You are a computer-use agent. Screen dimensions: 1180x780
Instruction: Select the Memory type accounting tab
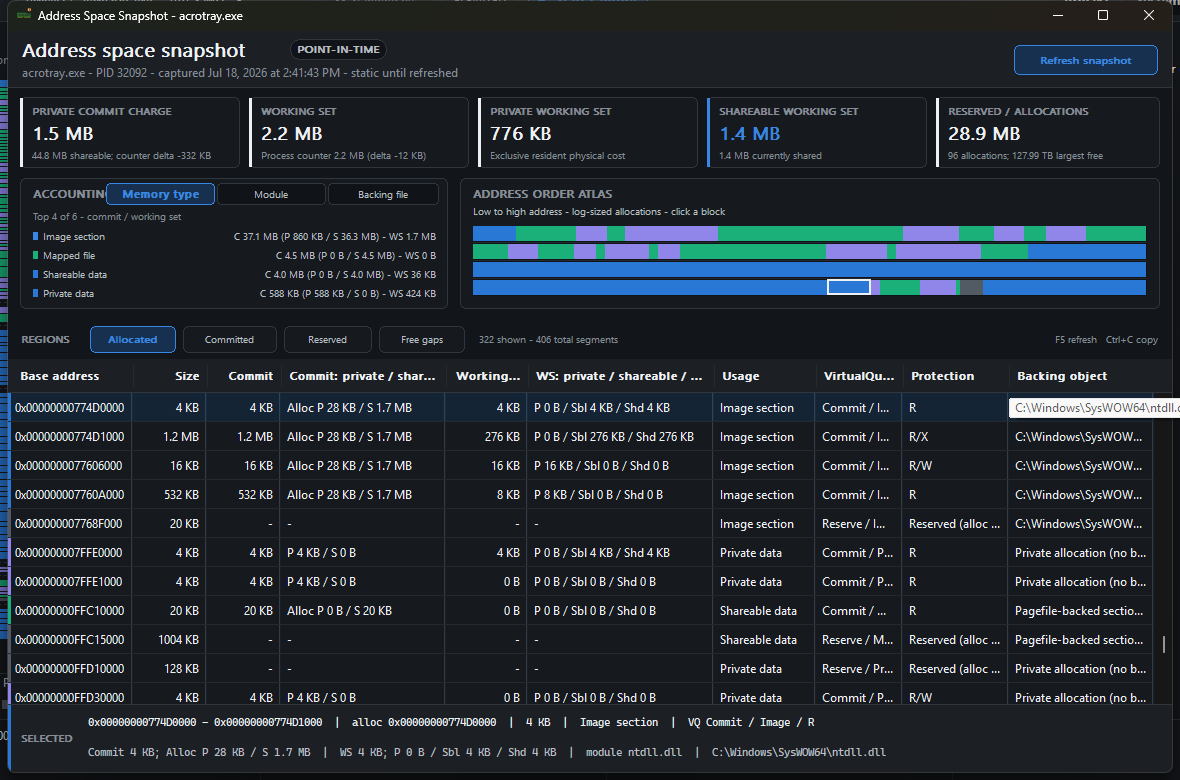click(x=160, y=194)
